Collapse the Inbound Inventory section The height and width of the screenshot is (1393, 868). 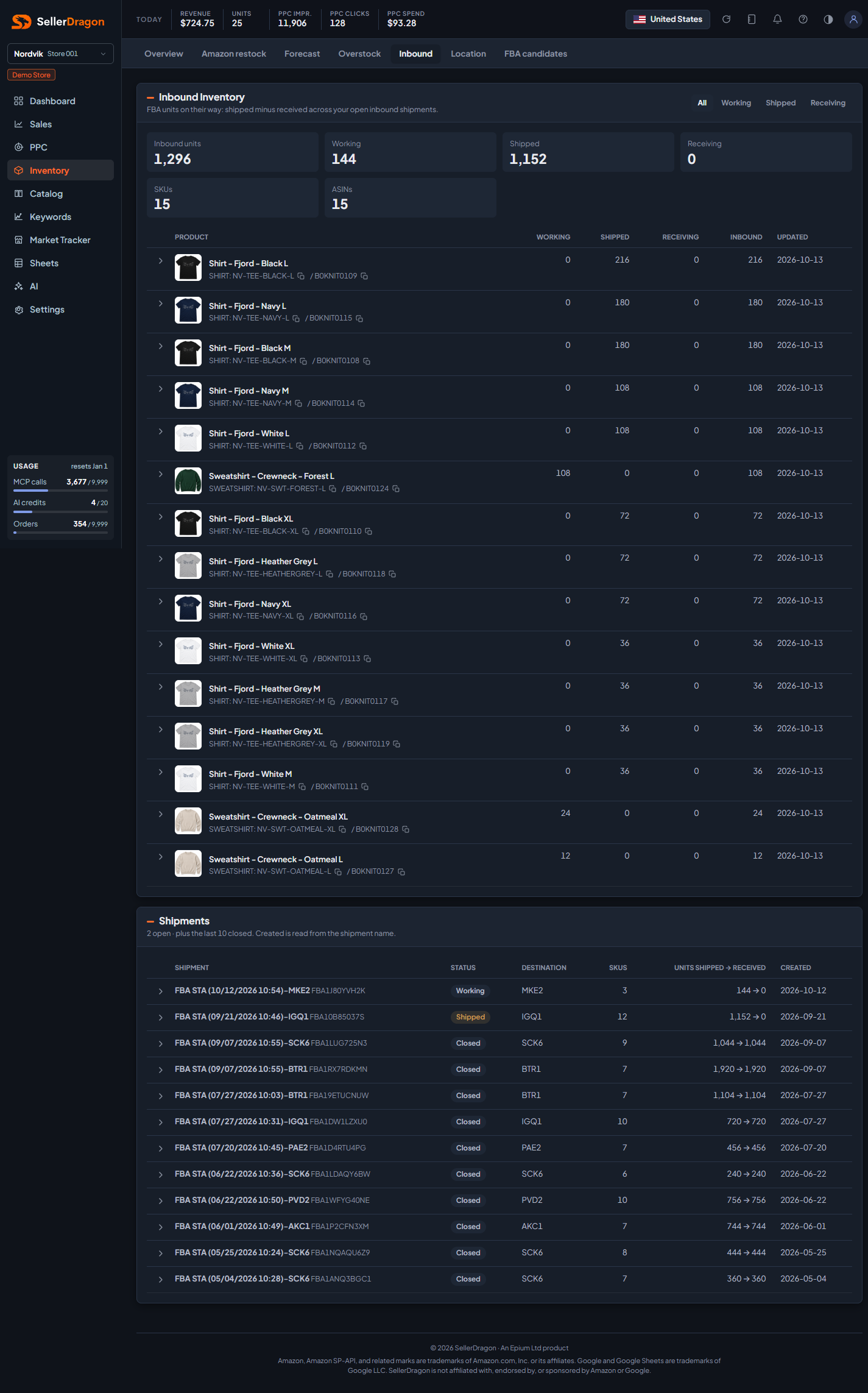pyautogui.click(x=150, y=97)
